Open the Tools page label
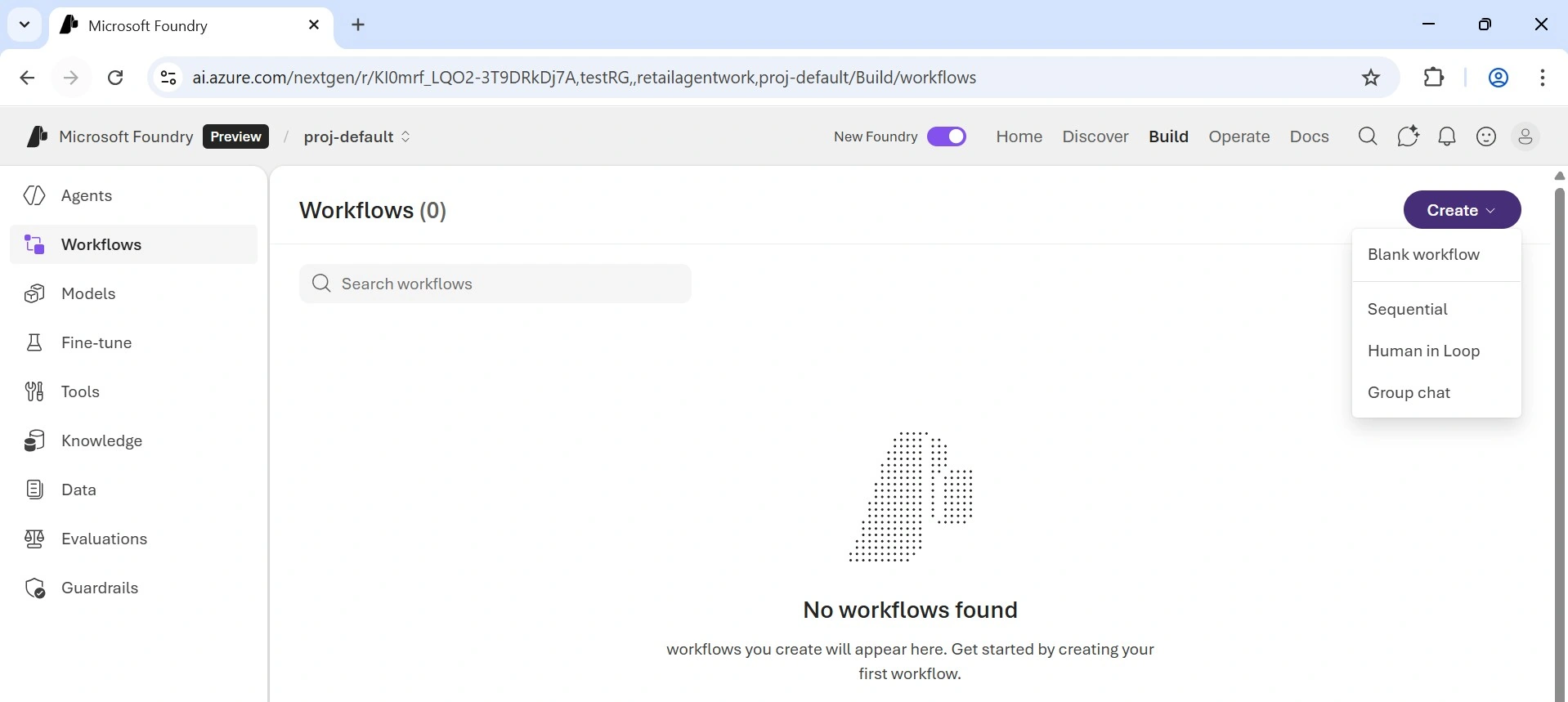This screenshot has height=702, width=1568. click(x=80, y=391)
